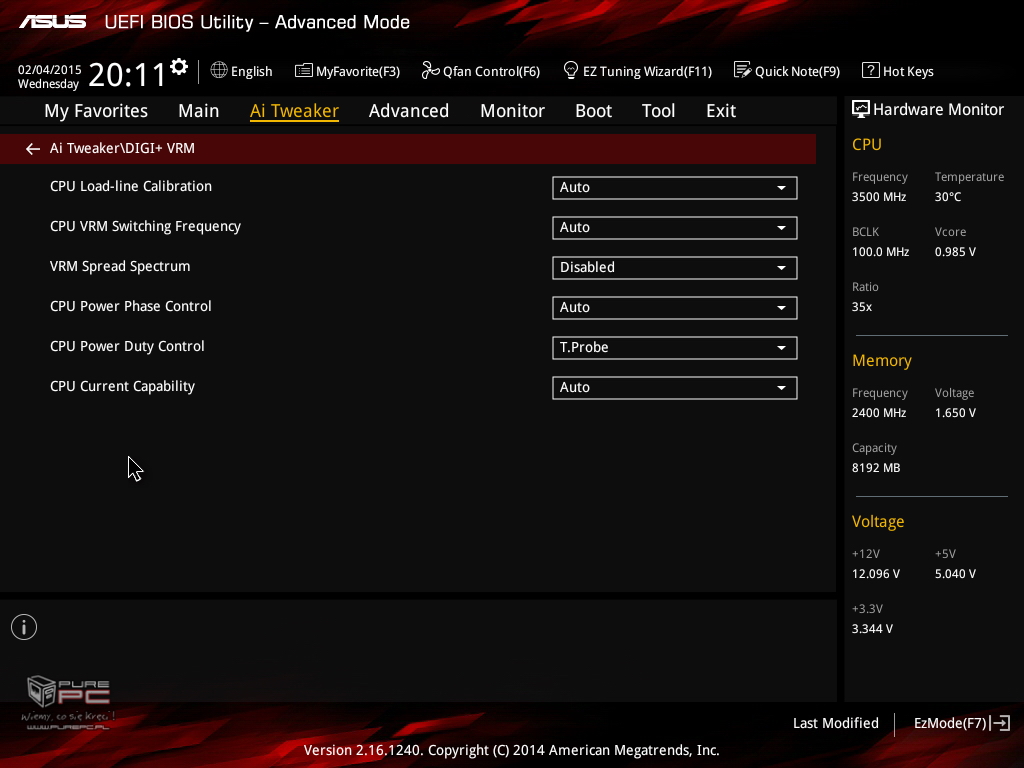Select the Ai Tweaker tab
The height and width of the screenshot is (768, 1024).
[294, 111]
